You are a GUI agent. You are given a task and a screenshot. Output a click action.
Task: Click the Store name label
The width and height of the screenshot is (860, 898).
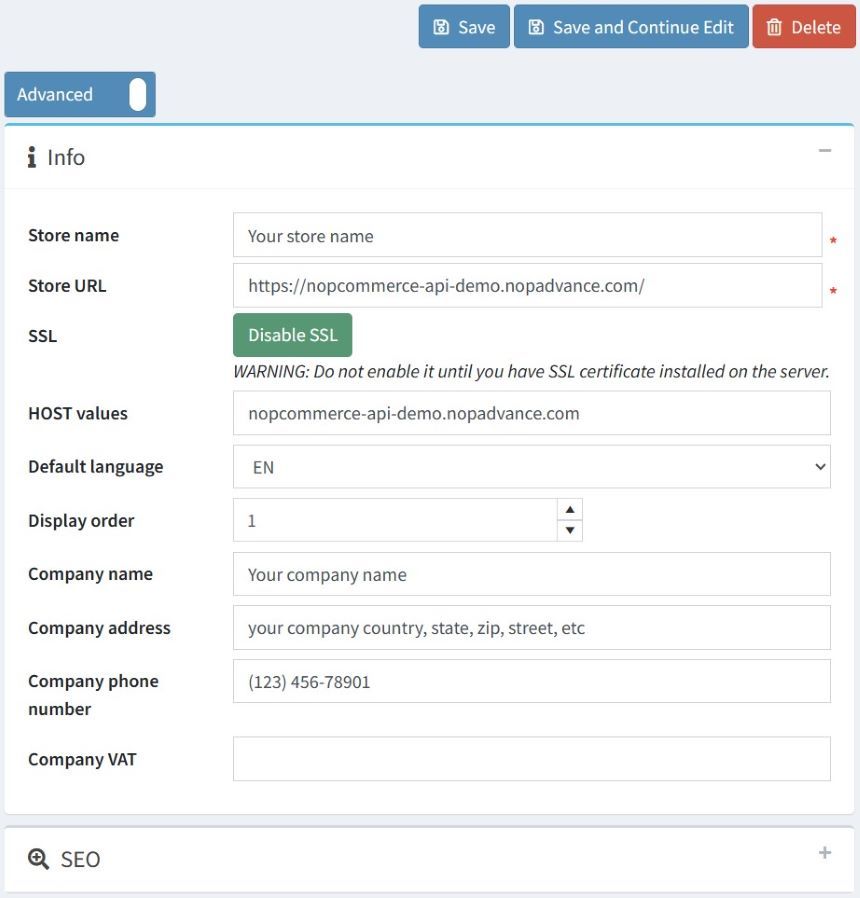pos(73,235)
